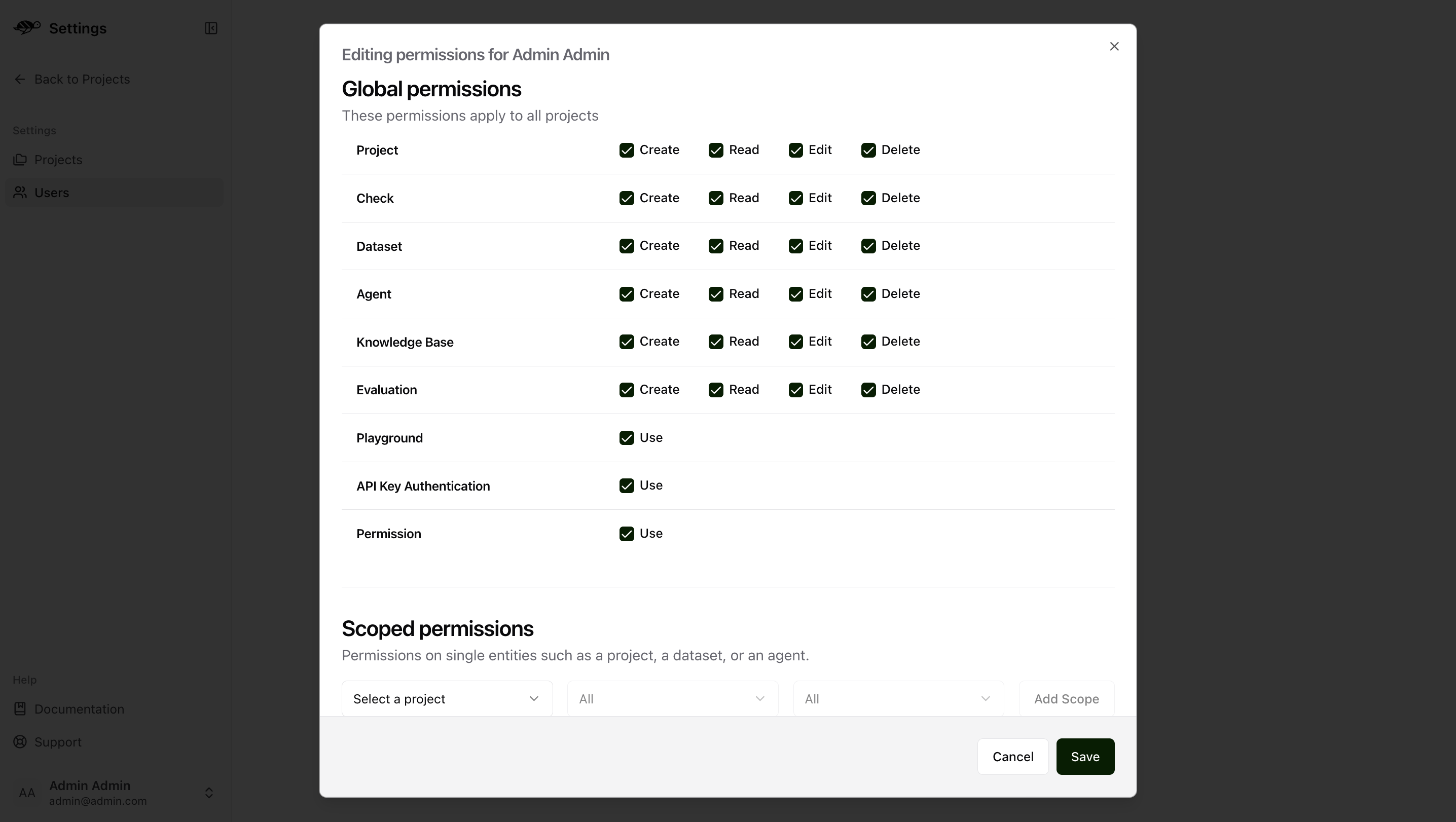Open the second All dropdown next to Add Scope
This screenshot has height=822, width=1456.
click(x=899, y=699)
